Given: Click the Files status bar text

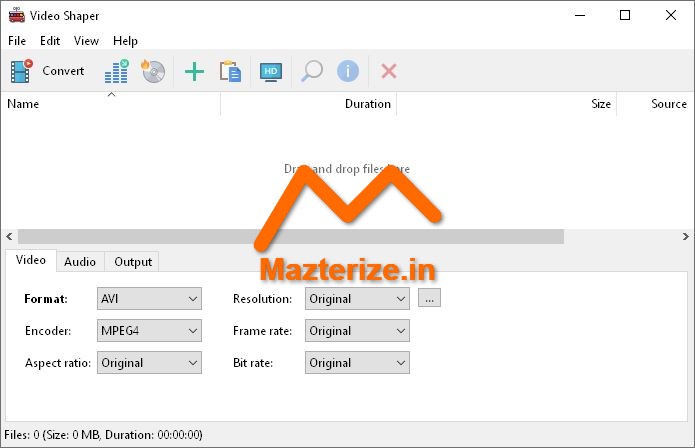Looking at the screenshot, I should coord(103,435).
